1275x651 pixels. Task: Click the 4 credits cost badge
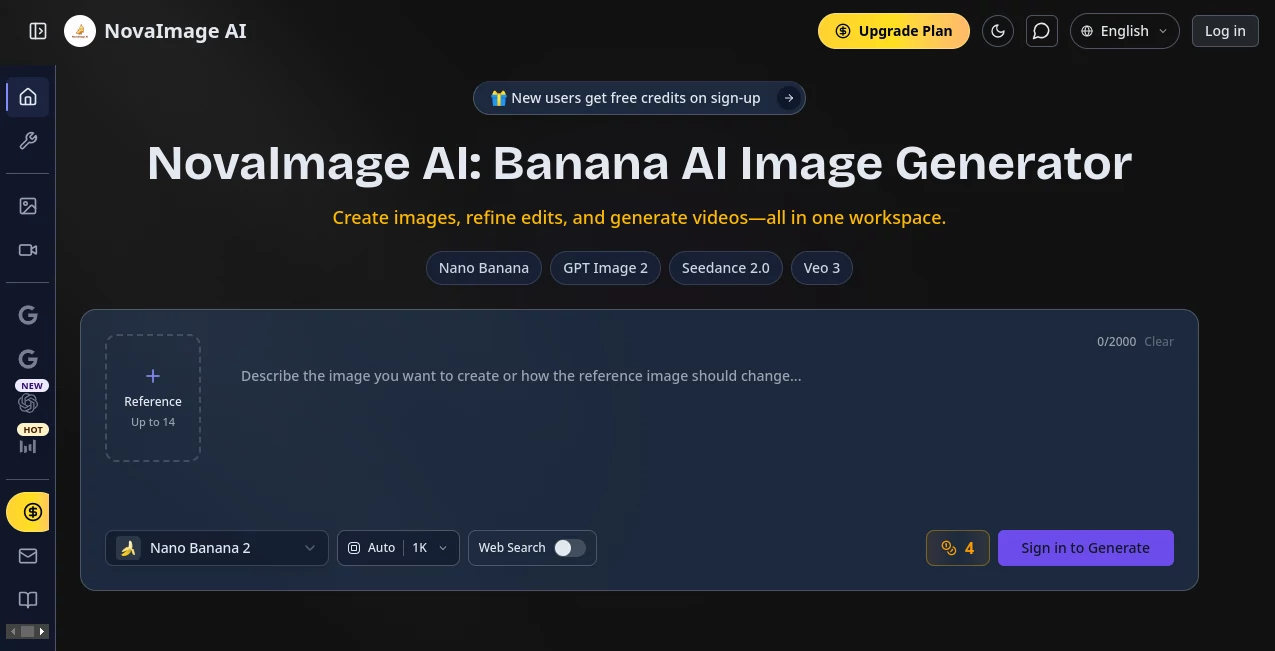click(x=958, y=548)
